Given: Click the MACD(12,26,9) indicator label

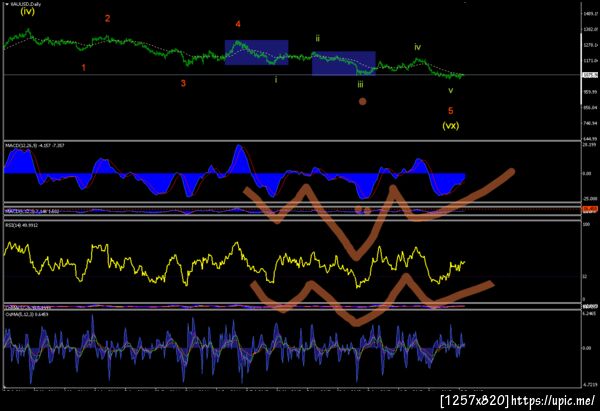Looking at the screenshot, I should 34,145.
